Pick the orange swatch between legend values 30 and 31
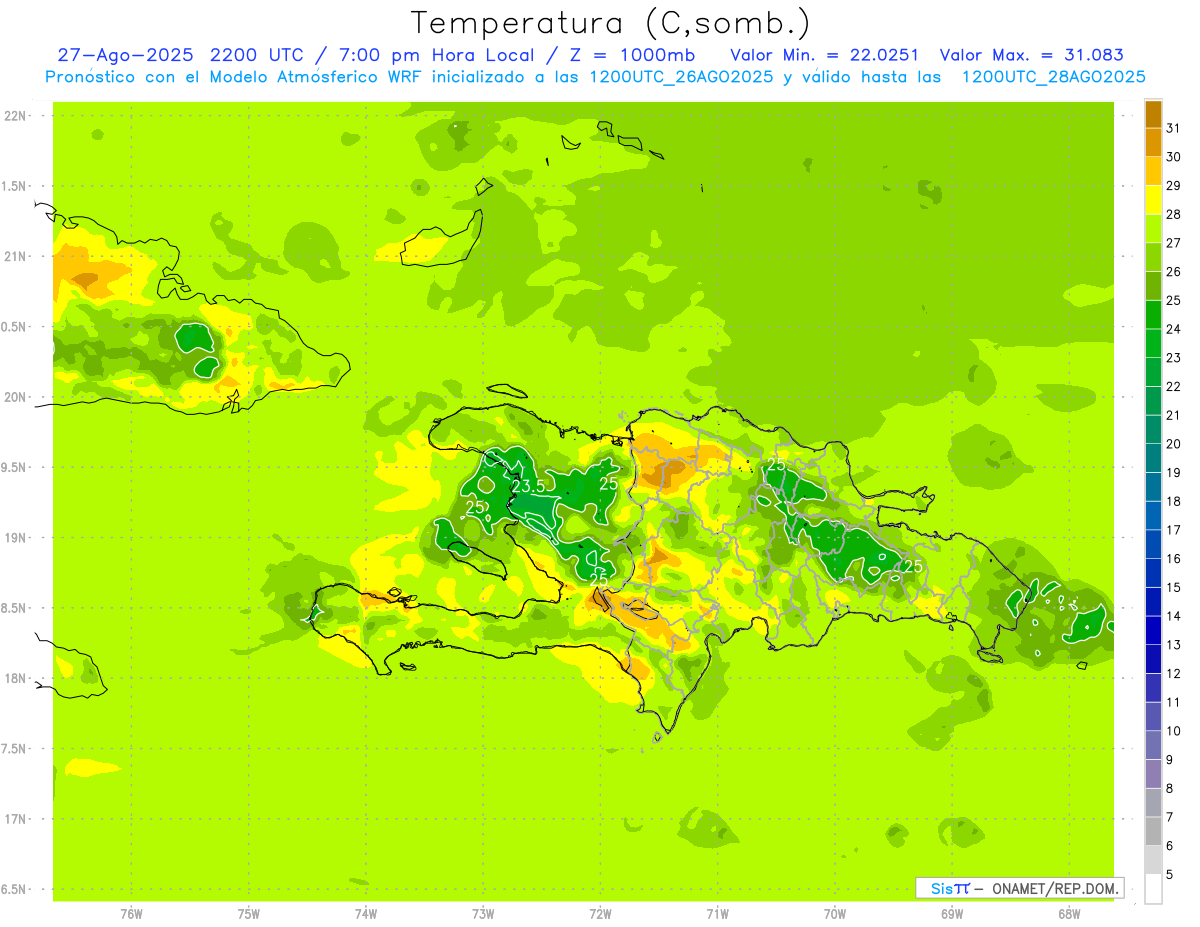Screen dimensions: 1200x927 point(1153,142)
